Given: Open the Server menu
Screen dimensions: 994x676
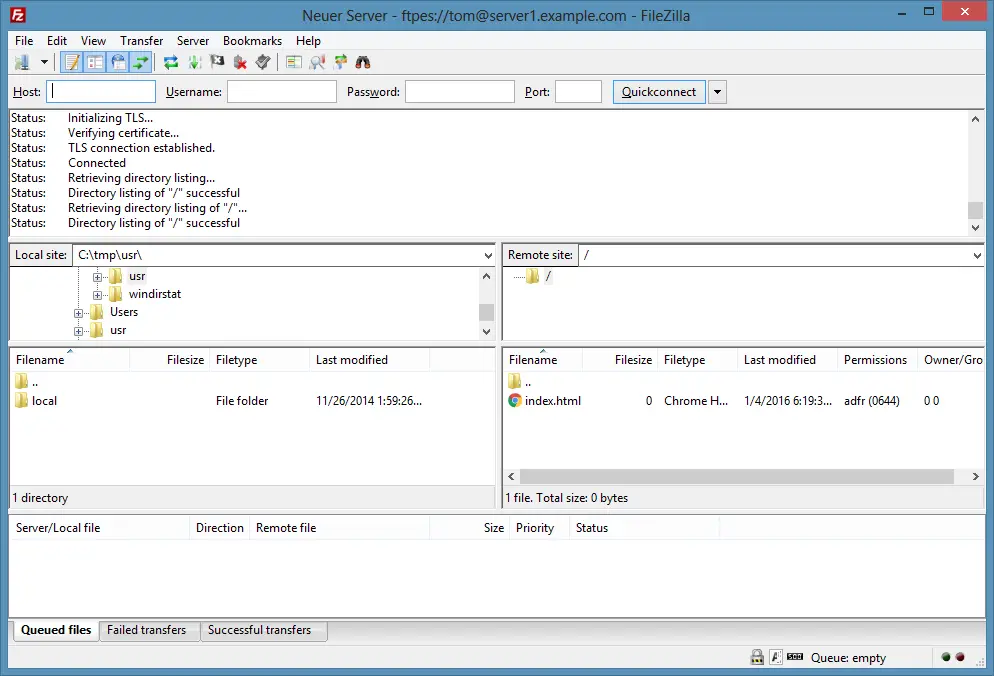Looking at the screenshot, I should [x=193, y=41].
